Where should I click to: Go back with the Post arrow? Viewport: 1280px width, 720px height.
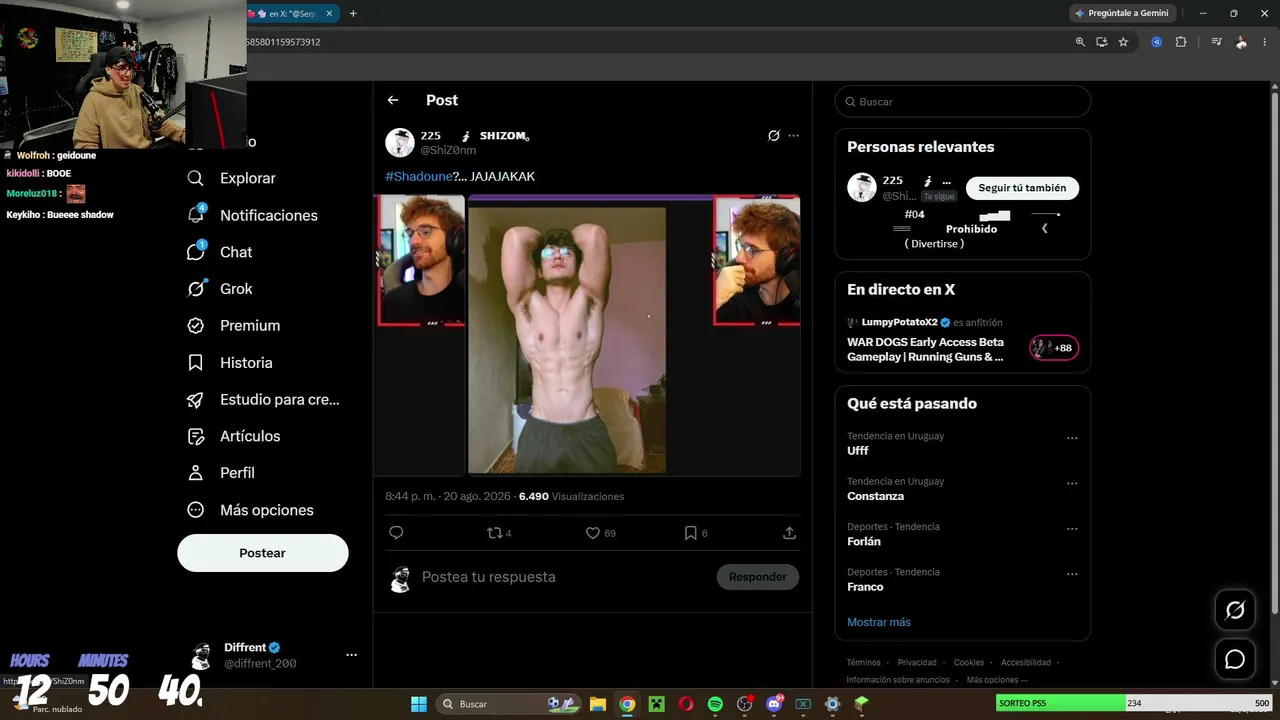(393, 100)
